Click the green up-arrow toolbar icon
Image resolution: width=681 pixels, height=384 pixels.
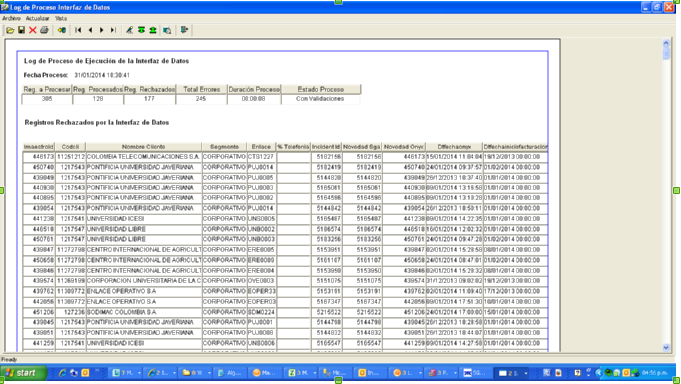coord(153,30)
